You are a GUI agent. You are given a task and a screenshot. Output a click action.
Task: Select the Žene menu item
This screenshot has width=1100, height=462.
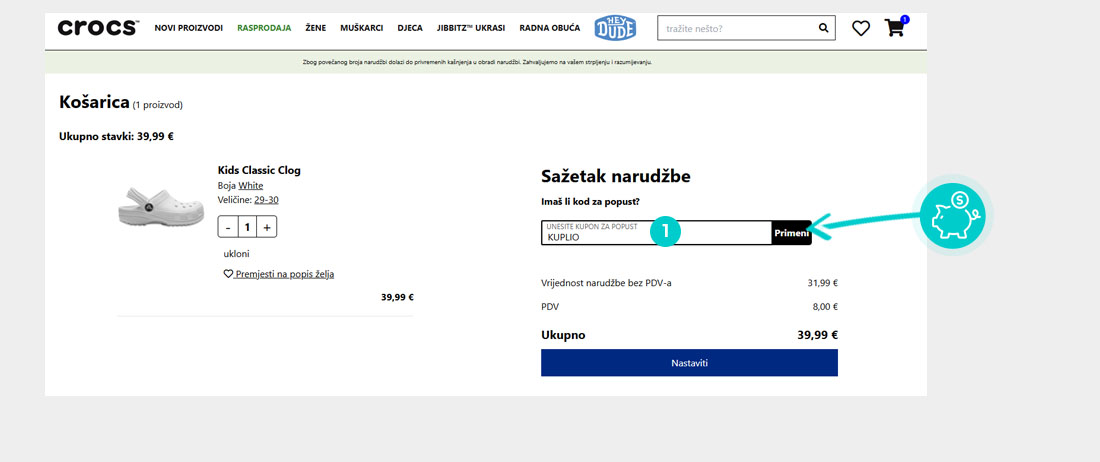pos(316,29)
